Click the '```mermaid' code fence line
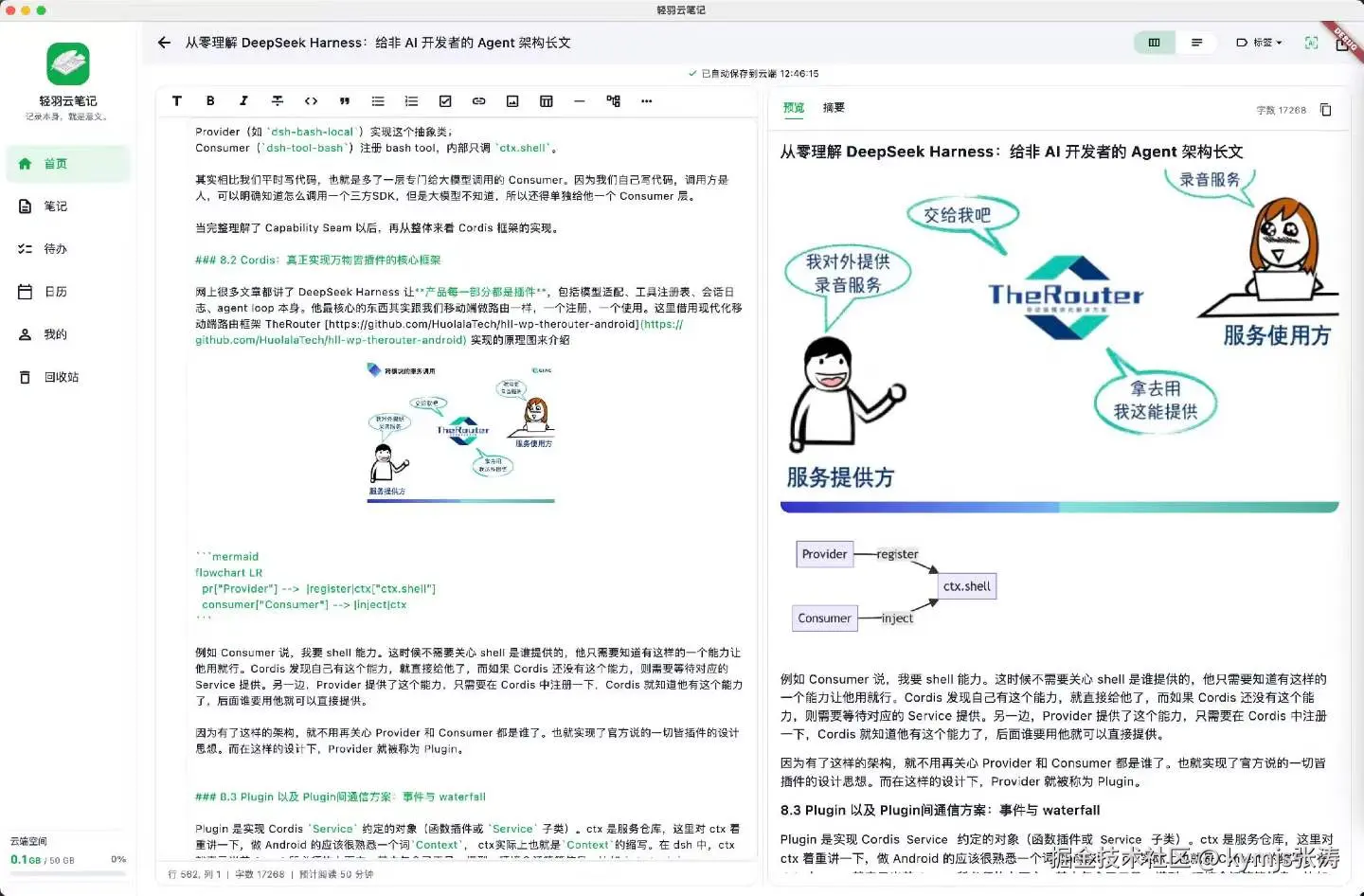 pos(227,557)
